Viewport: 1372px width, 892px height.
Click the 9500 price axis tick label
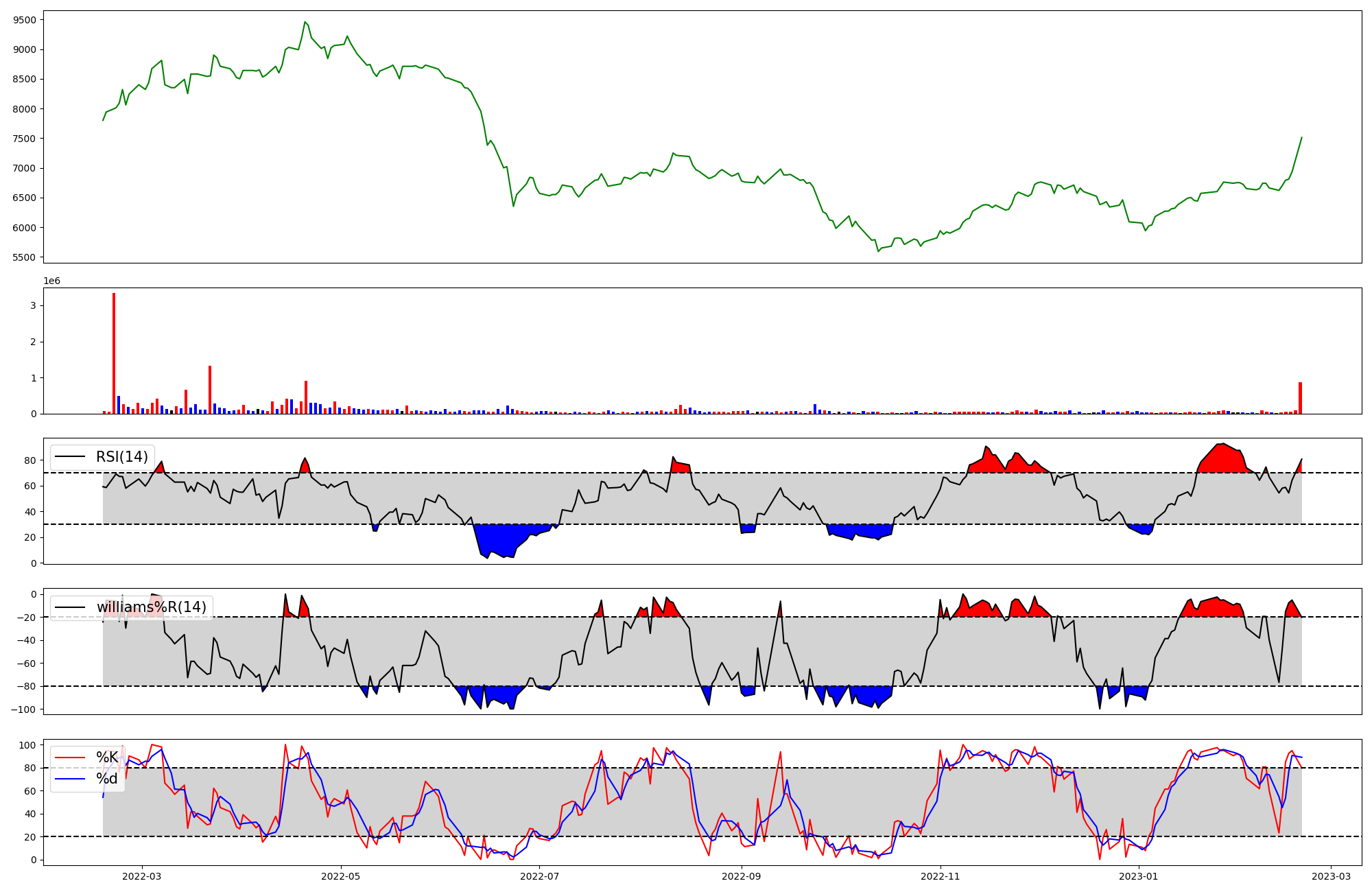(x=25, y=20)
